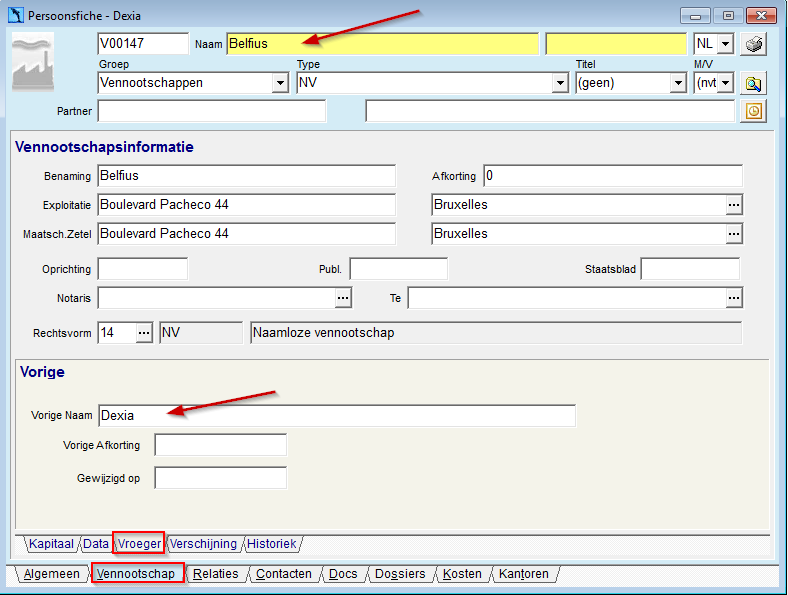Click the second yellow name field
The image size is (788, 595).
pos(616,44)
